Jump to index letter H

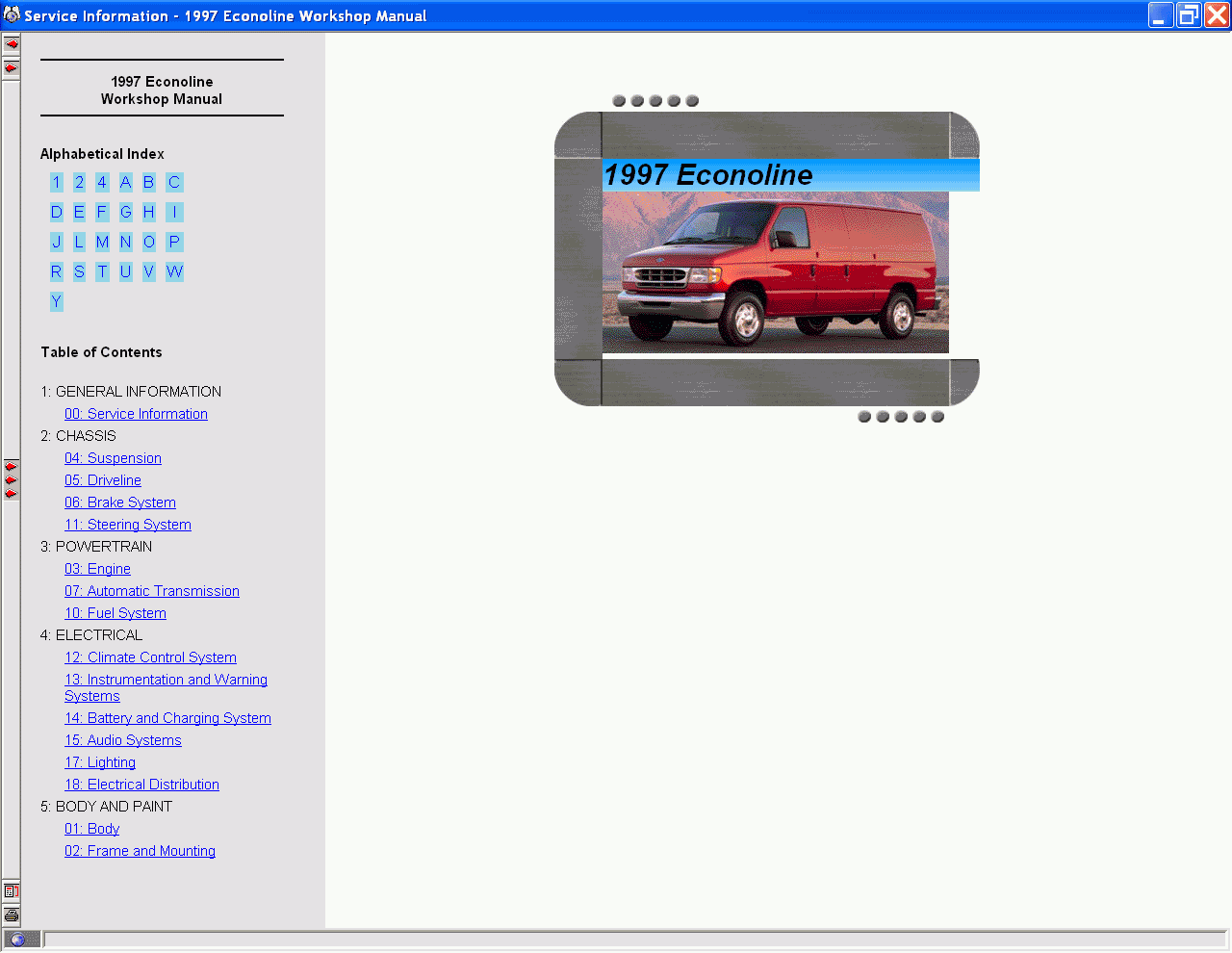tap(148, 212)
